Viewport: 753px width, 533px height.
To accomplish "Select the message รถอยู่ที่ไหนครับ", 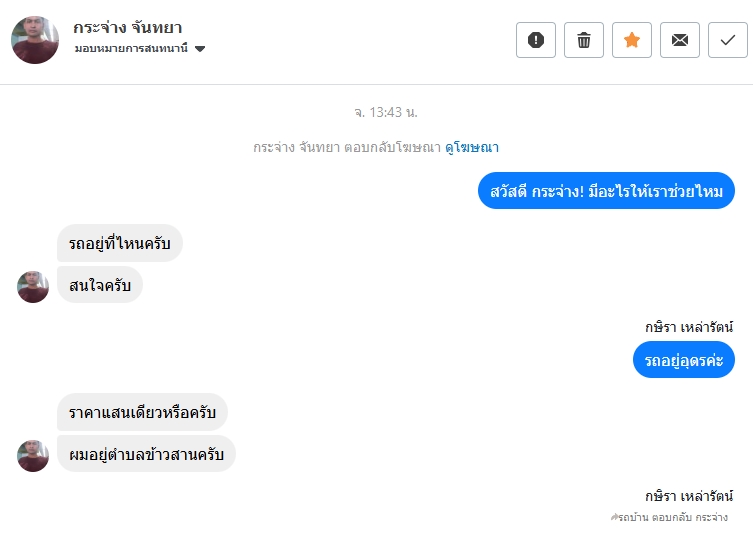I will 120,243.
